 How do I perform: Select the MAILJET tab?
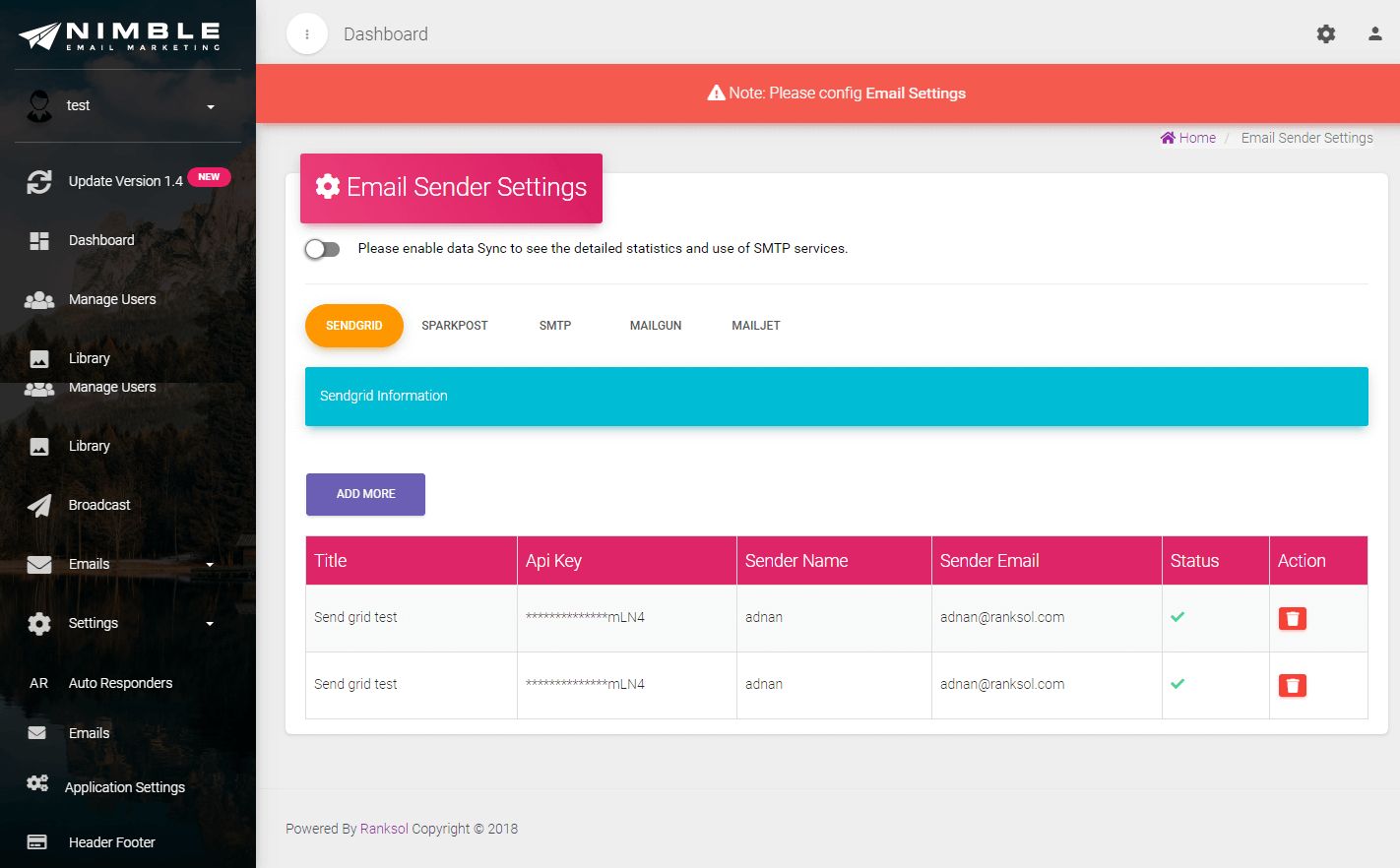point(756,326)
